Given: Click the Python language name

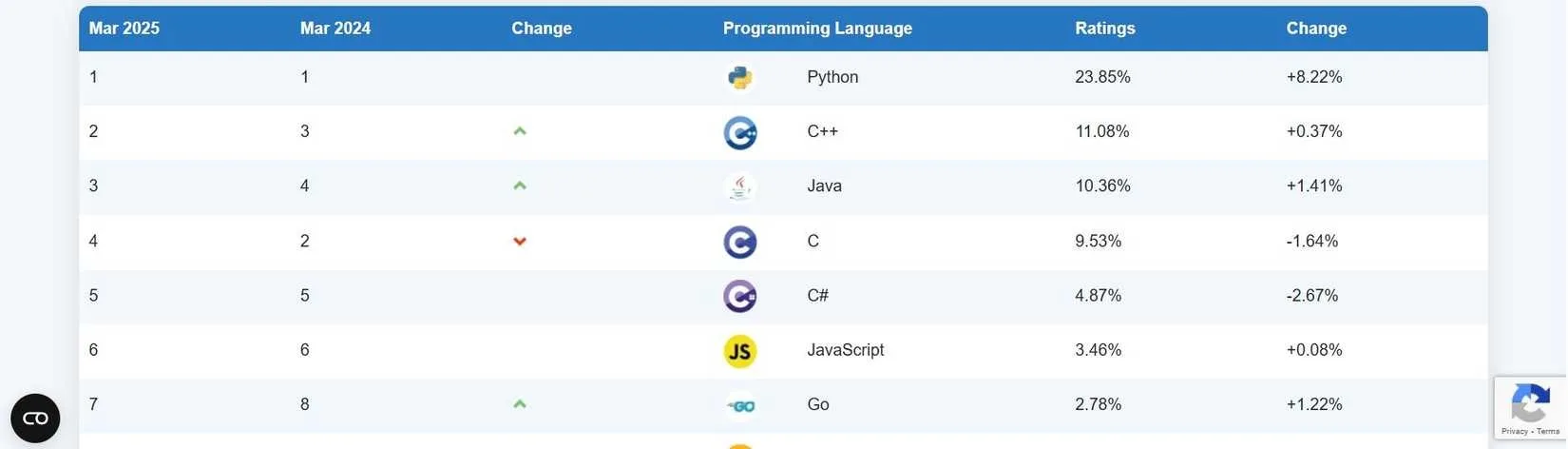Looking at the screenshot, I should [832, 77].
